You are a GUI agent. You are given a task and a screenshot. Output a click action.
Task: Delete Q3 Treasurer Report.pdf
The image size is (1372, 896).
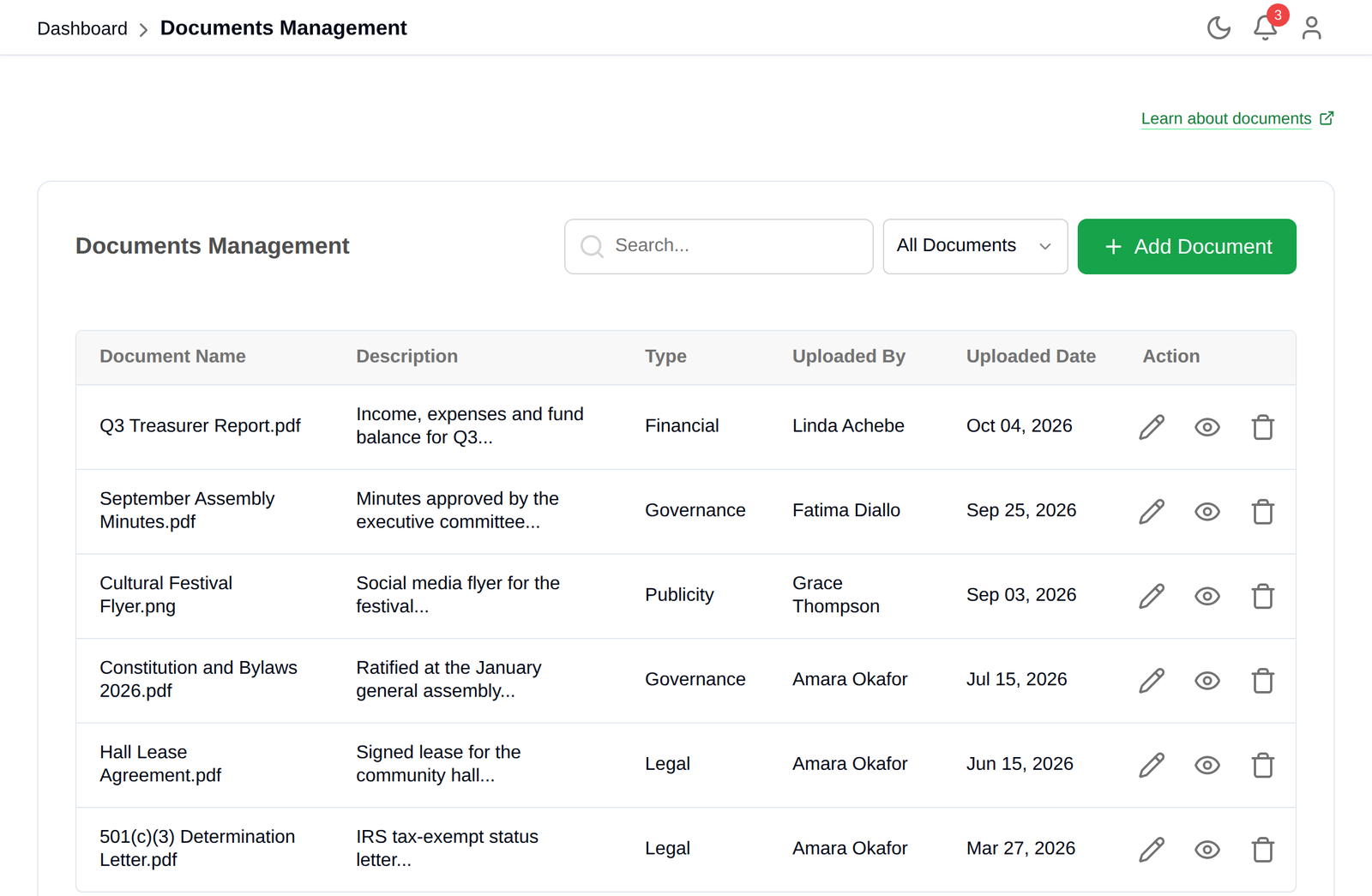1263,427
